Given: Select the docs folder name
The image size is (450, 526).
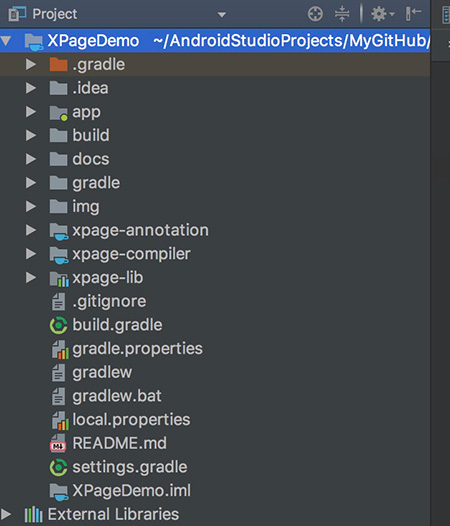Looking at the screenshot, I should (x=91, y=159).
